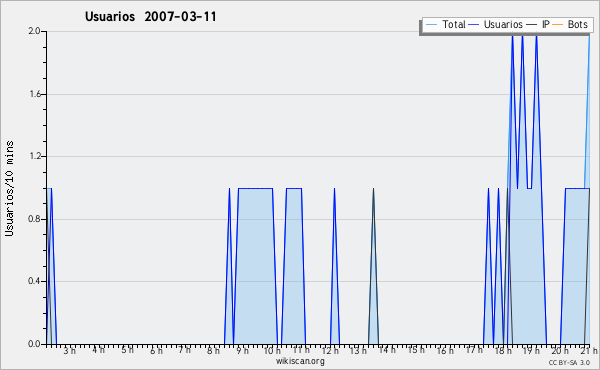Screen dimensions: 600x370
Task: Click the 'CC BY-SA 3.0' license text
Action: click(569, 363)
